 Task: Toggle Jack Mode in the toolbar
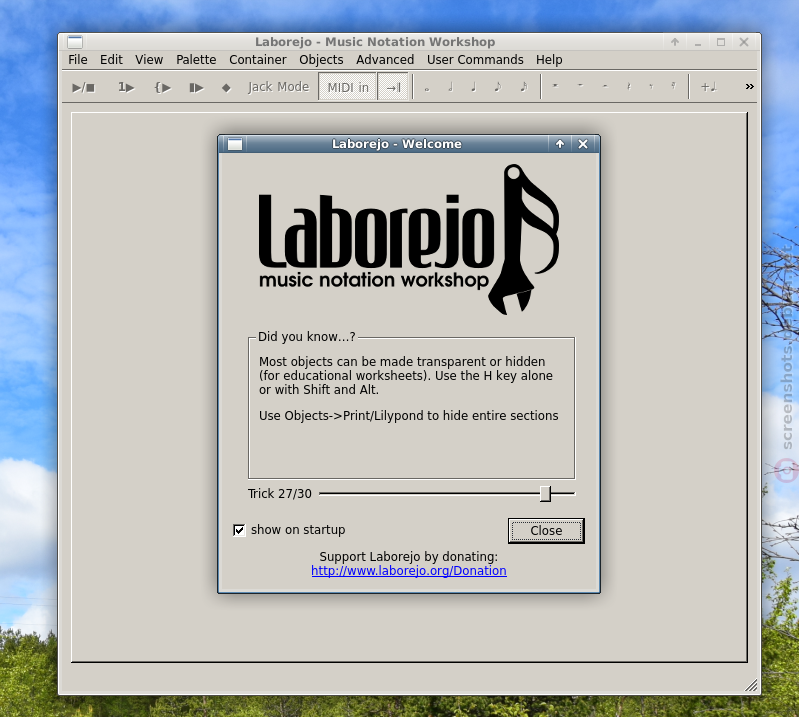[278, 87]
